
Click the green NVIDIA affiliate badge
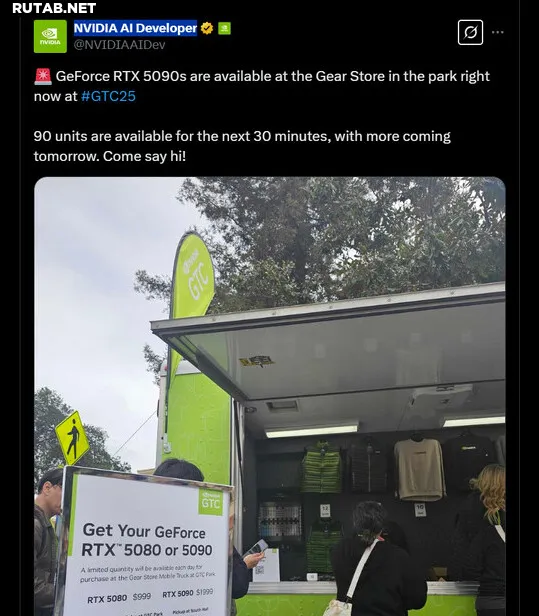(x=224, y=28)
